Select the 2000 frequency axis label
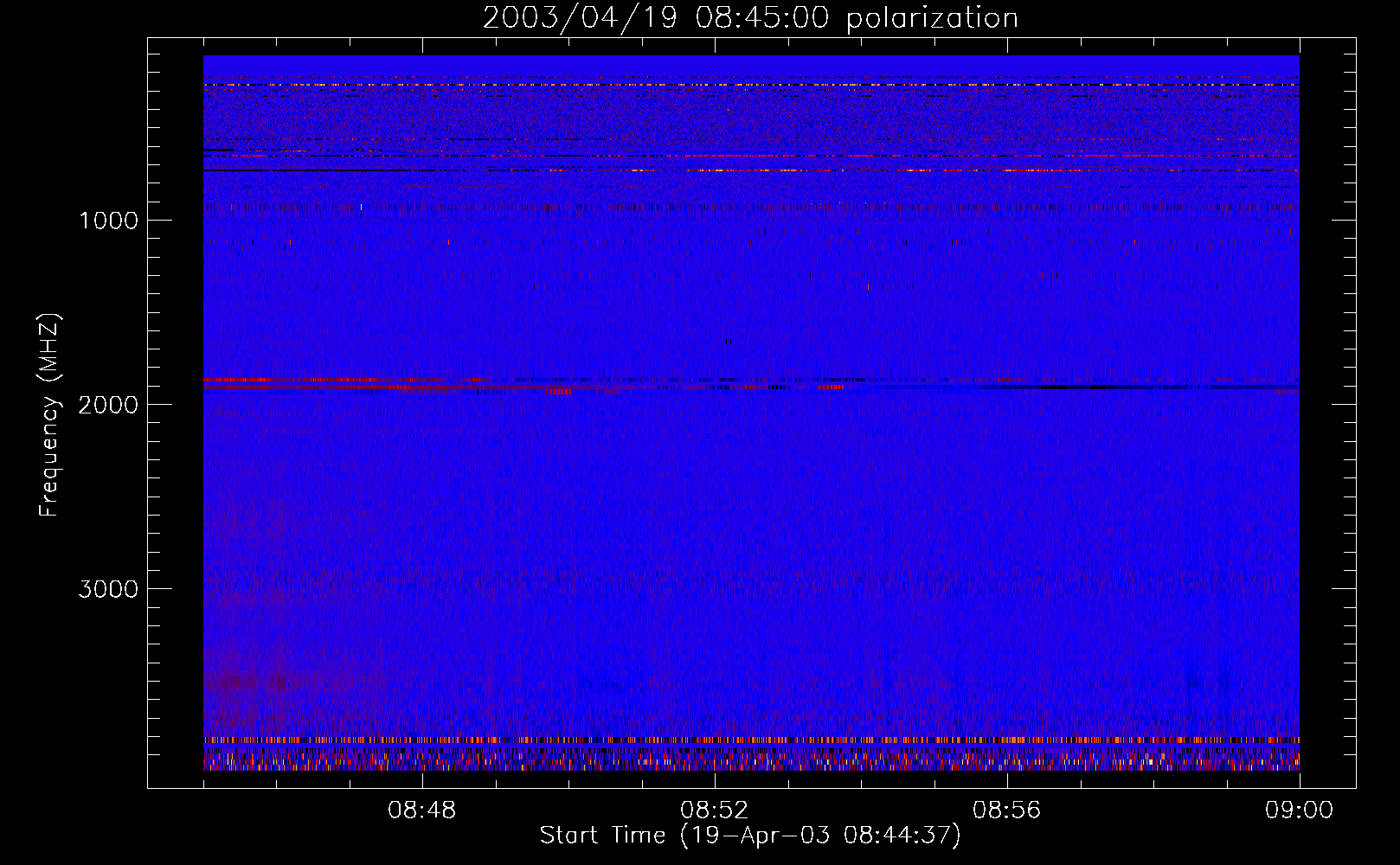Screen dimensions: 1400x865 [108, 405]
